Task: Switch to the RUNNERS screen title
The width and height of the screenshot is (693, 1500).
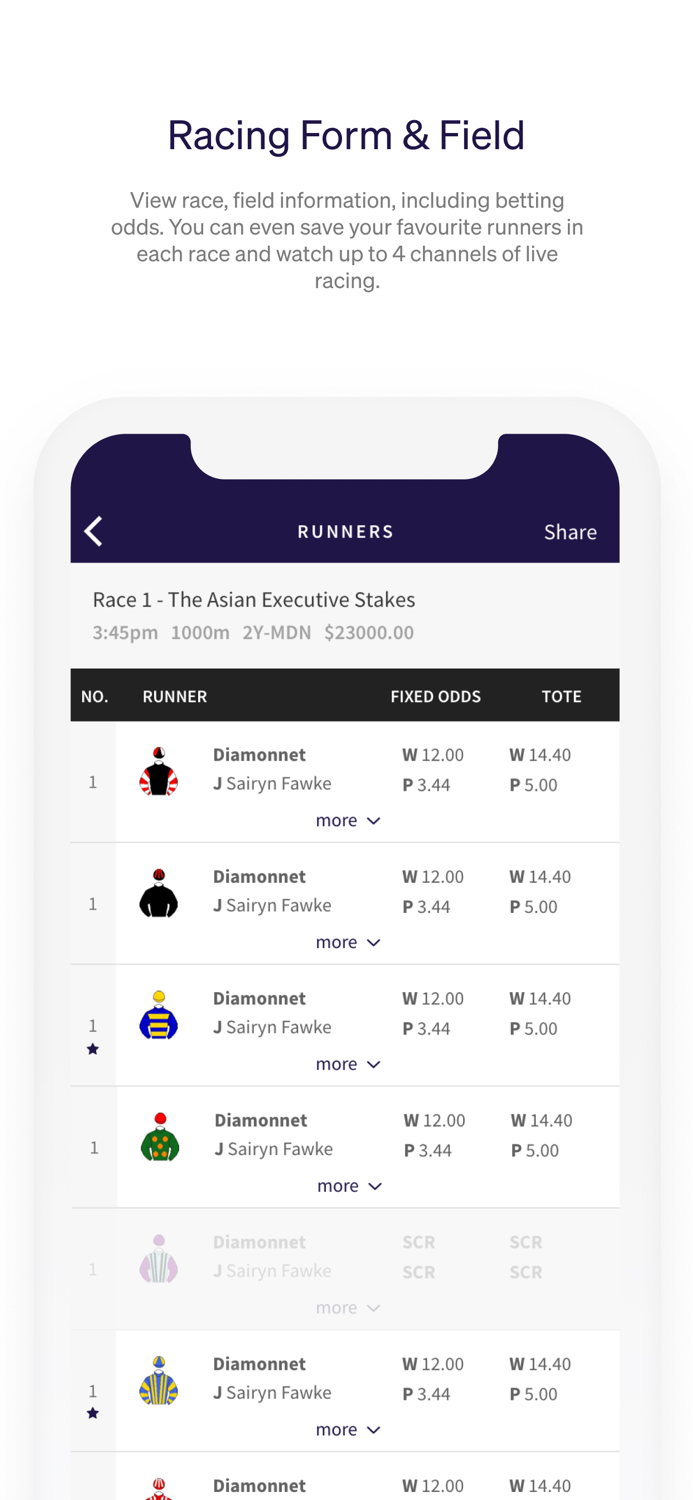Action: point(346,531)
